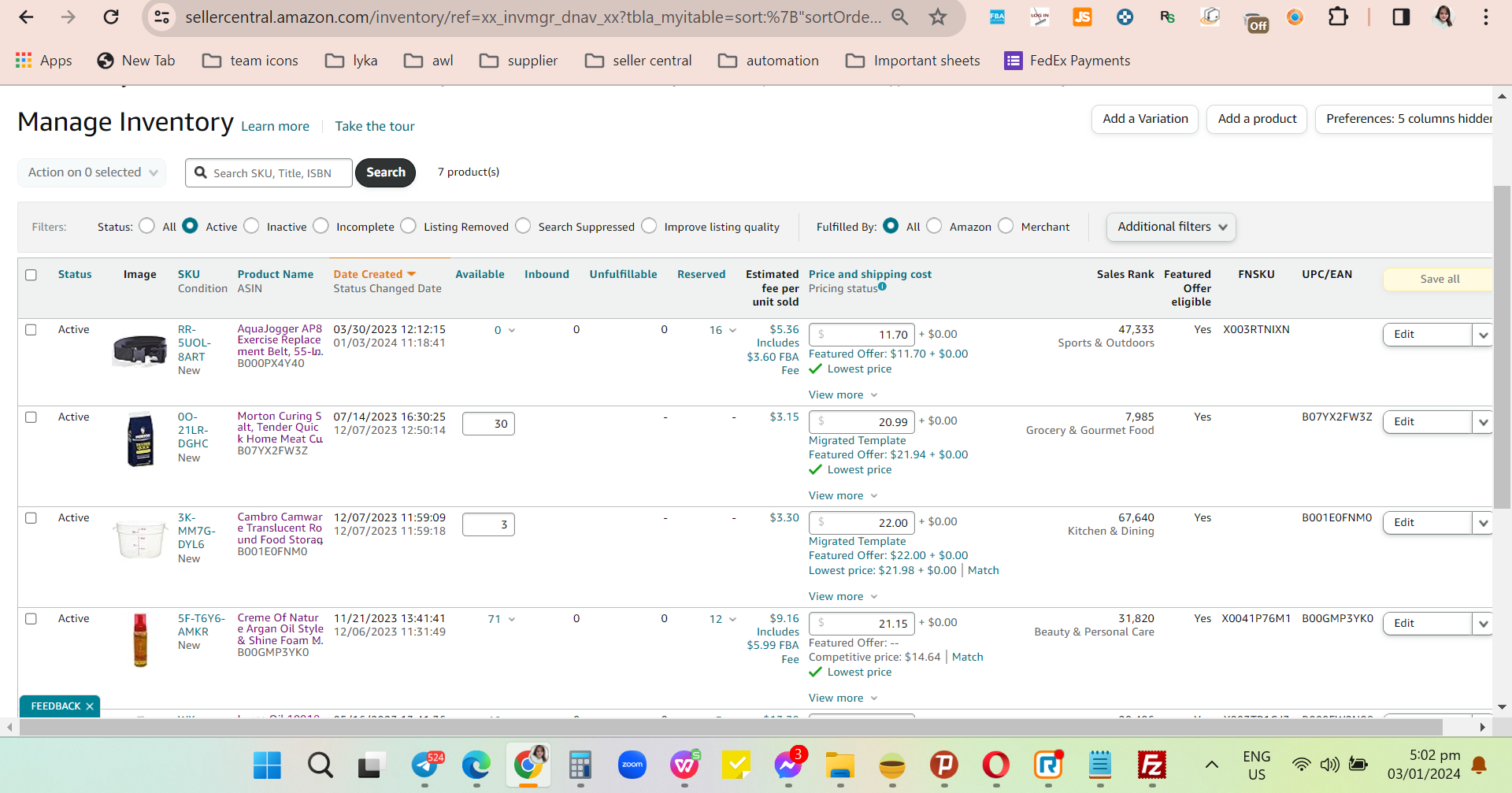Click the Morton Curing Salt product thumbnail
The height and width of the screenshot is (793, 1512).
point(141,440)
